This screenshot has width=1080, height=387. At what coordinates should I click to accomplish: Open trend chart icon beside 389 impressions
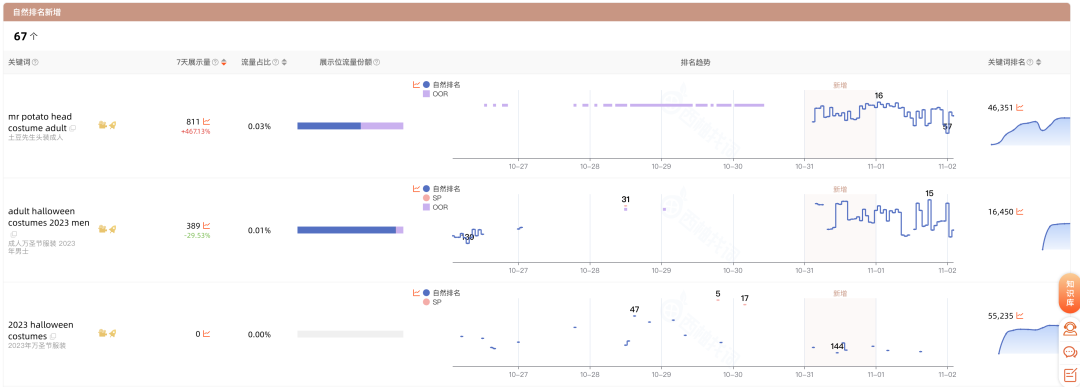pos(207,225)
